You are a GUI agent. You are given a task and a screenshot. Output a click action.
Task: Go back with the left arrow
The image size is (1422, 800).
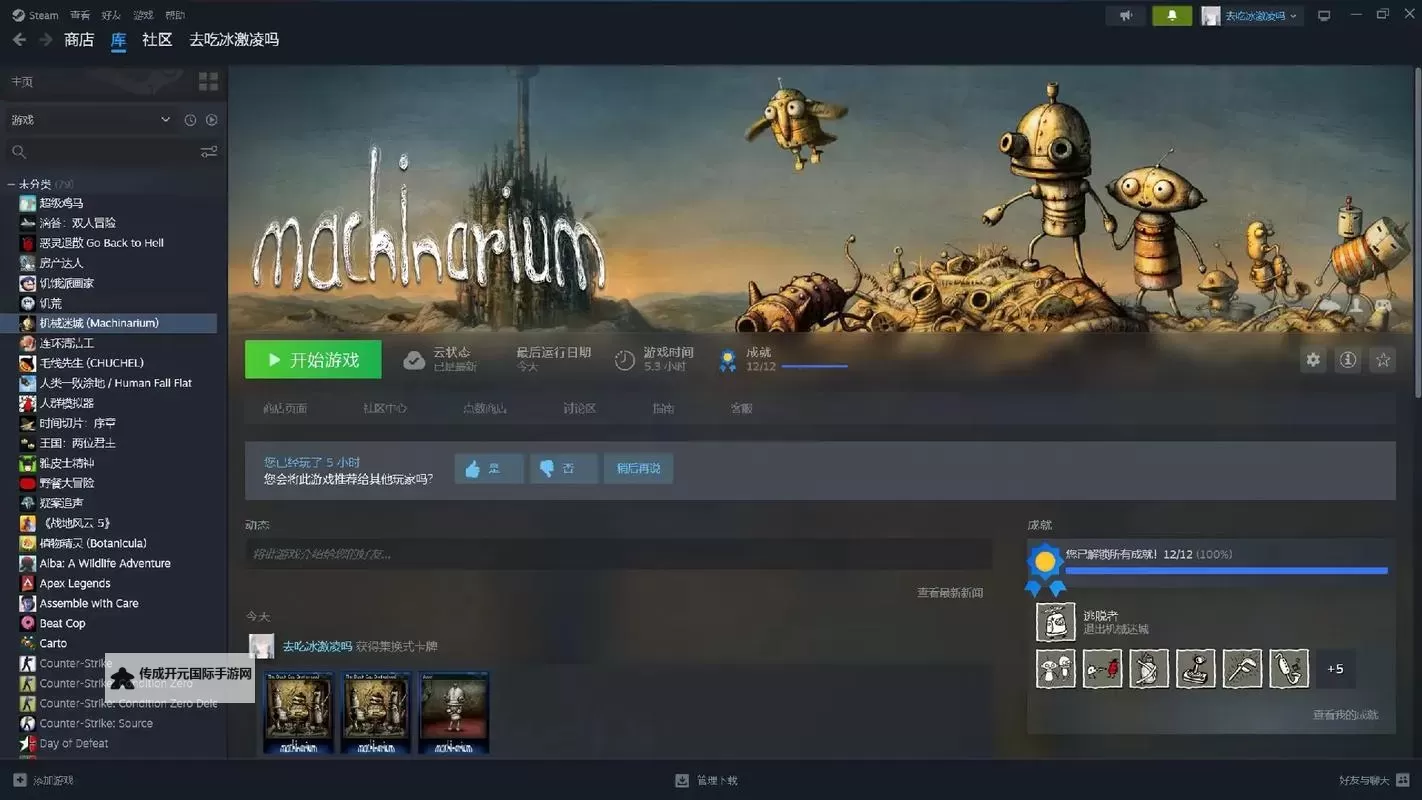tap(19, 40)
